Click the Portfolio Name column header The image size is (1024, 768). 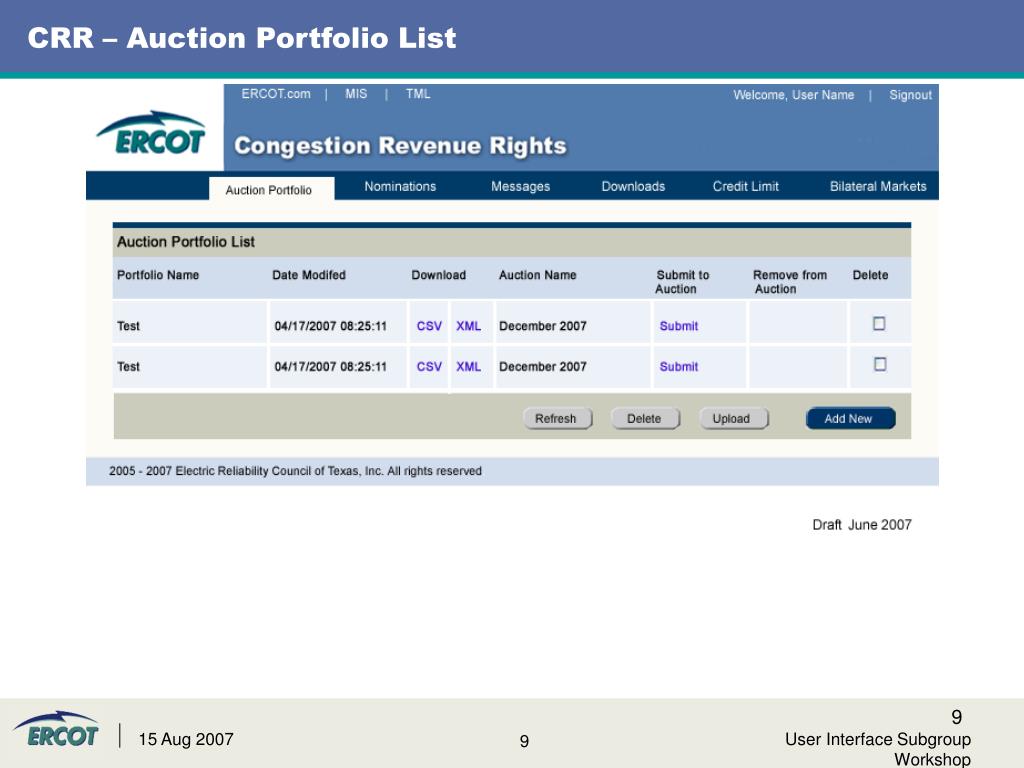point(158,275)
